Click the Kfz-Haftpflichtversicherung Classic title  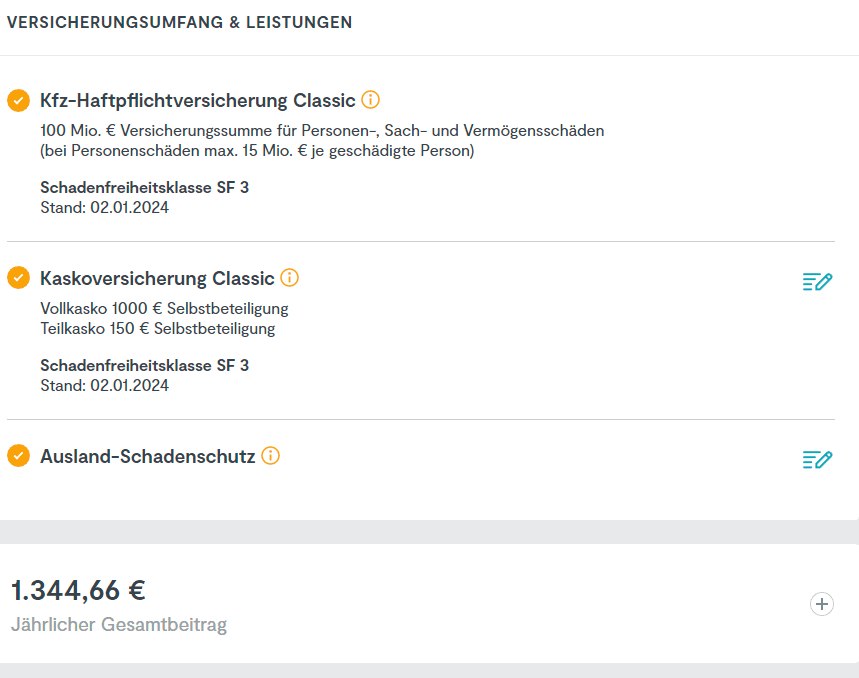[x=198, y=100]
